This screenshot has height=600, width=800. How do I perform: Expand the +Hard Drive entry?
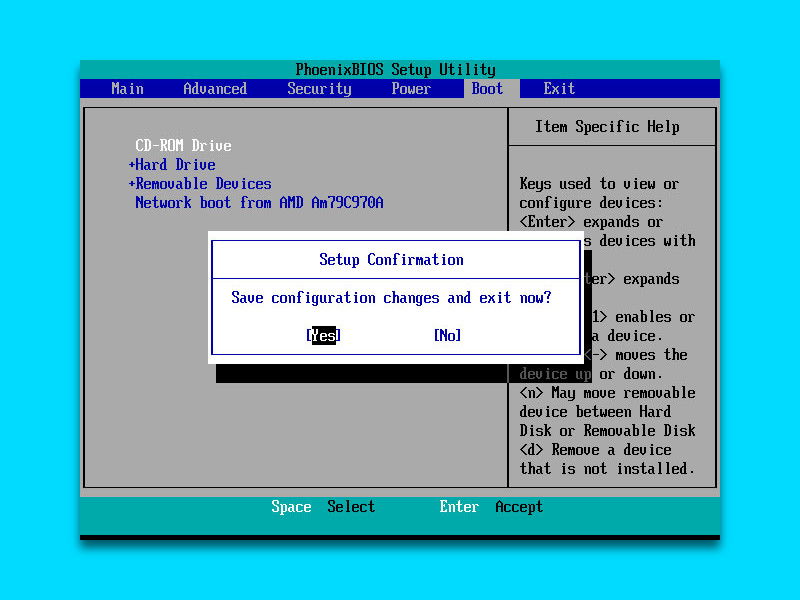pos(172,164)
